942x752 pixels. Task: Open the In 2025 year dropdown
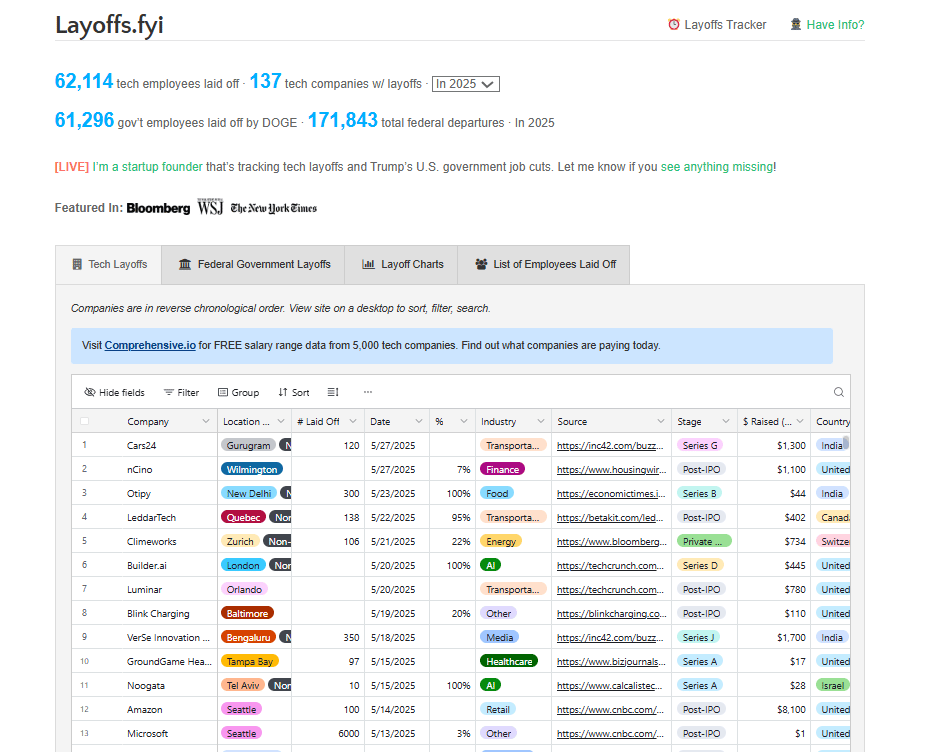(x=466, y=84)
